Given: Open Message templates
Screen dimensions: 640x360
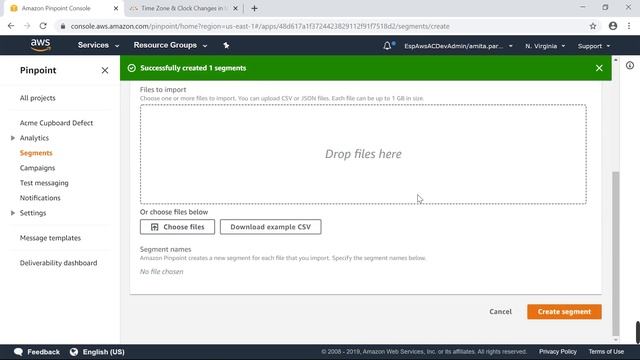Looking at the screenshot, I should [50, 238].
